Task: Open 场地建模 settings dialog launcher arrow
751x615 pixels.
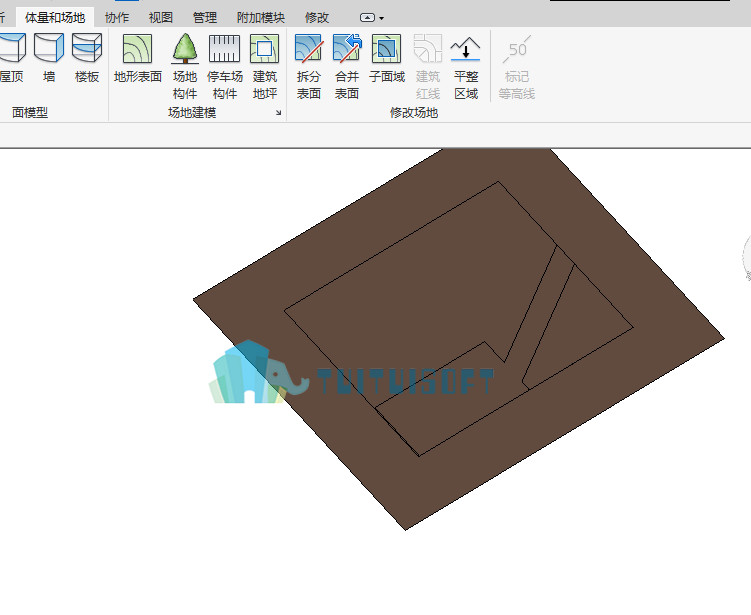Action: tap(278, 113)
